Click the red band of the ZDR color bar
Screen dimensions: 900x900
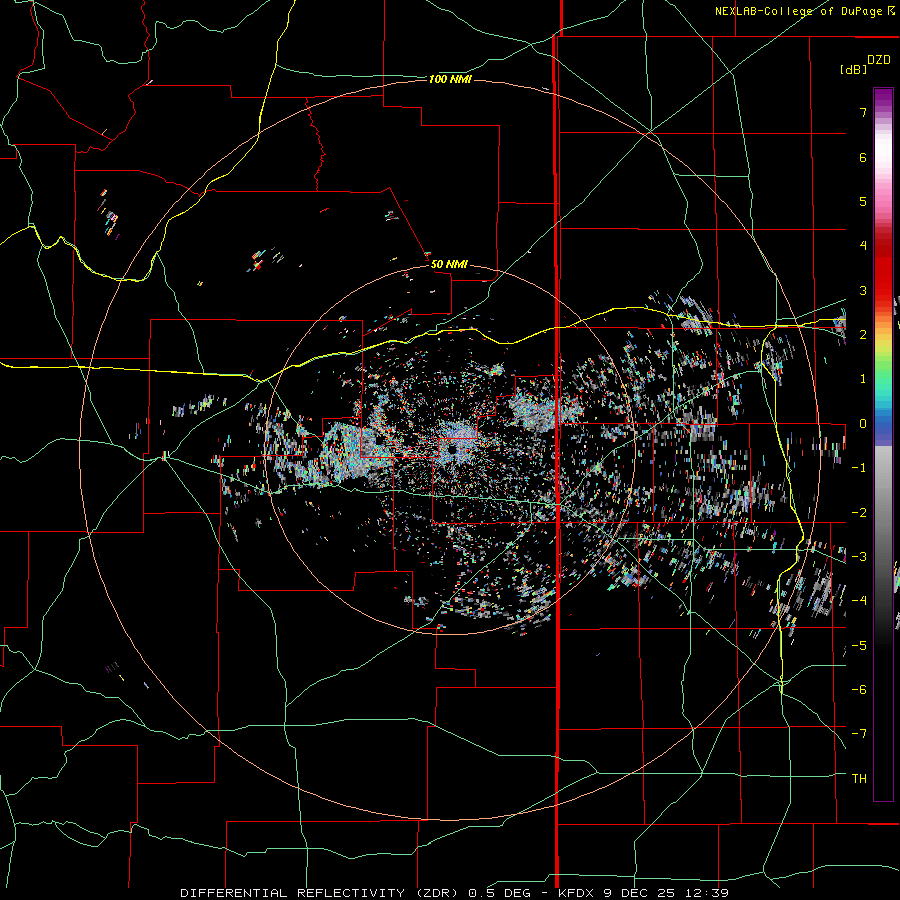(x=883, y=270)
